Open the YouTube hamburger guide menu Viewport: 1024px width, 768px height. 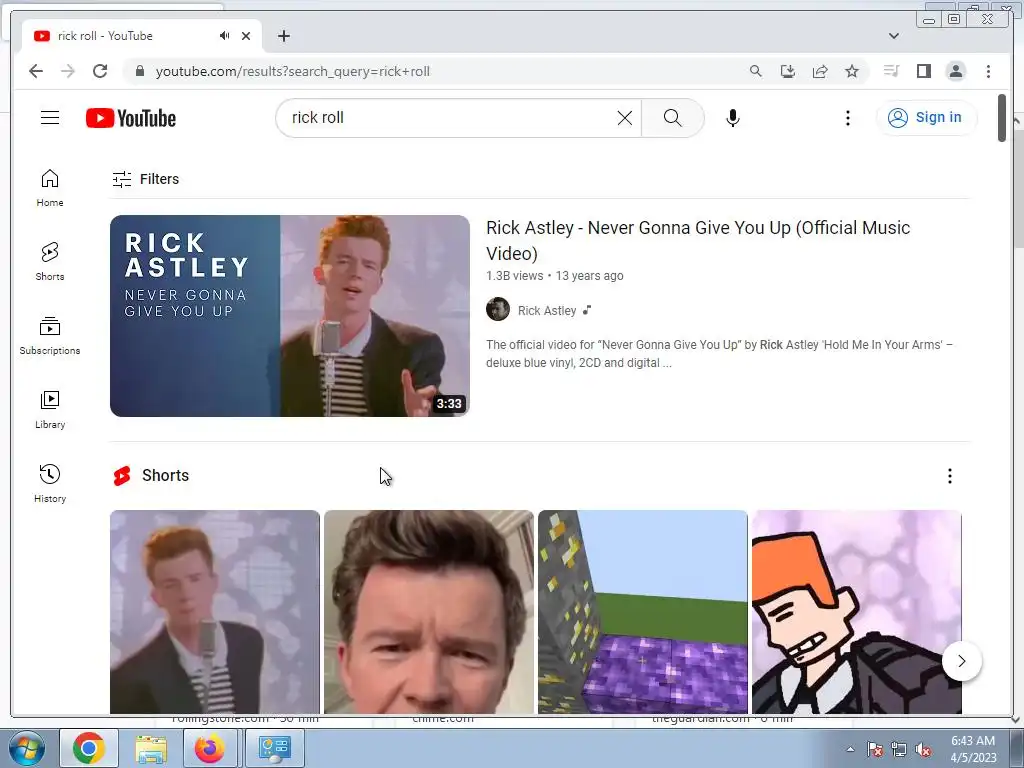(50, 118)
